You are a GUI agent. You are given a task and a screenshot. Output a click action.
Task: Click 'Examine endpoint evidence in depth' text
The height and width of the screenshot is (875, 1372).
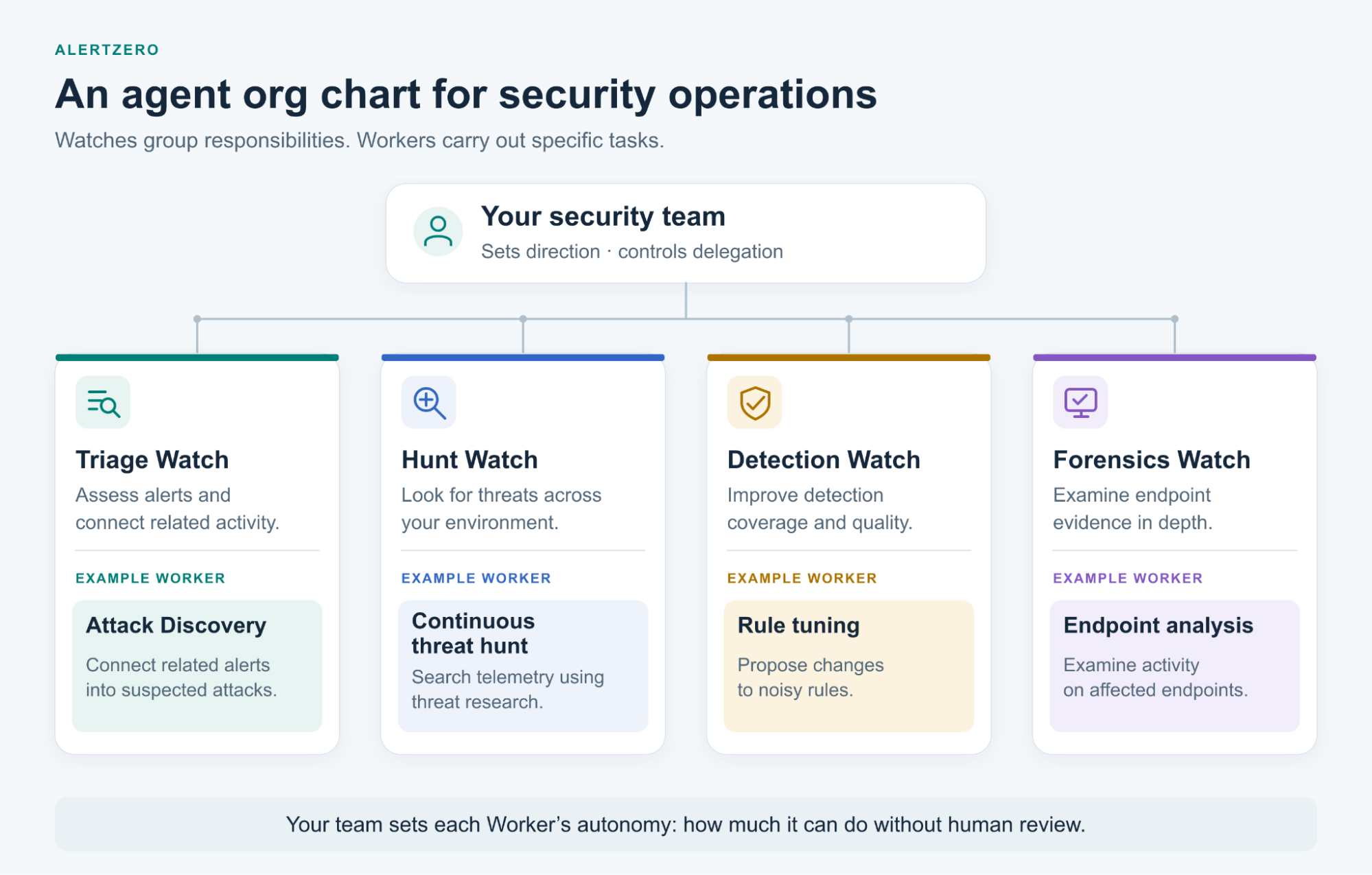[x=1133, y=509]
